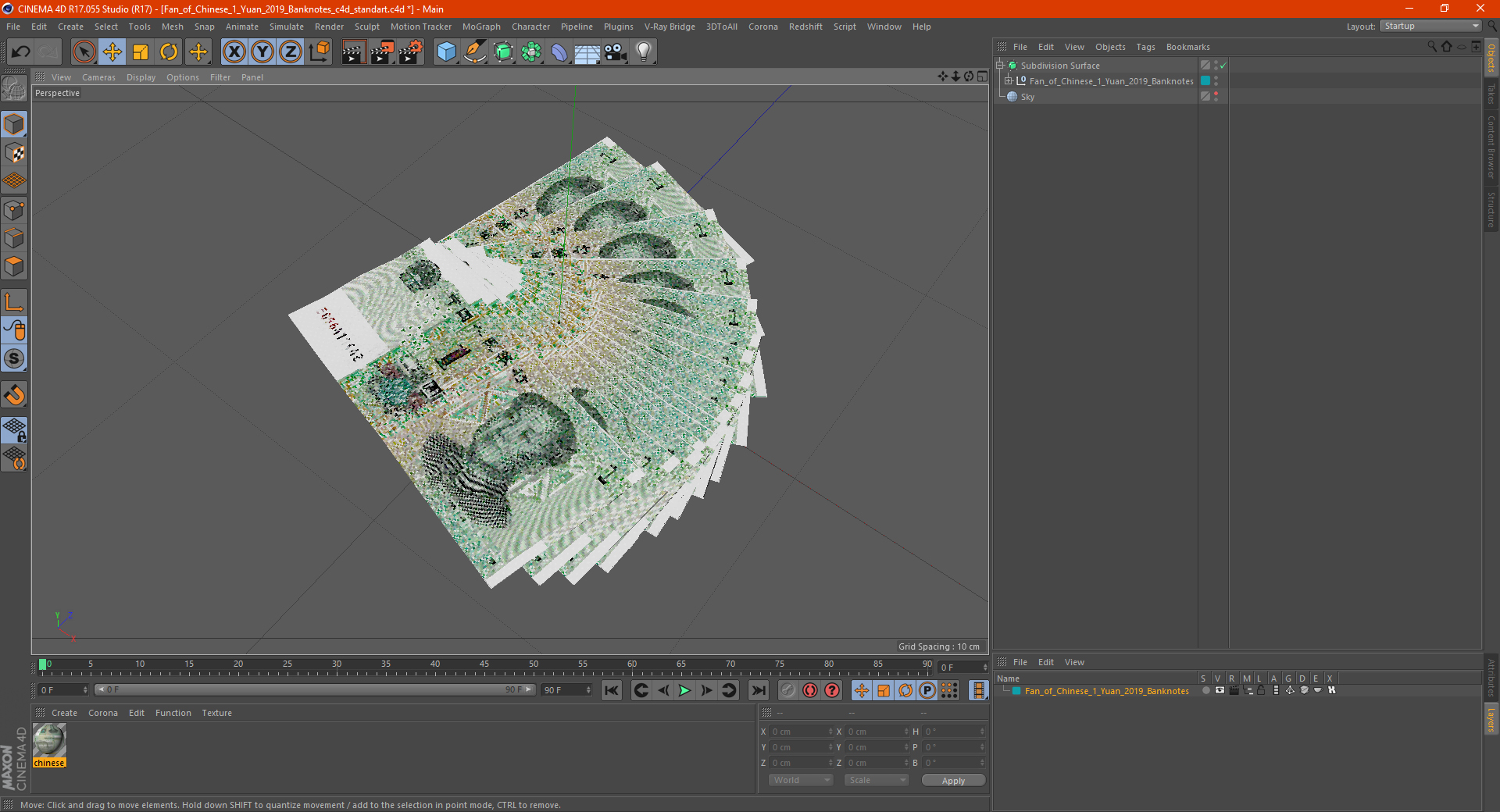Expand Fan_of_Chinese_1_Yuan_2019_Banknotes object
The width and height of the screenshot is (1500, 812).
click(x=1008, y=81)
